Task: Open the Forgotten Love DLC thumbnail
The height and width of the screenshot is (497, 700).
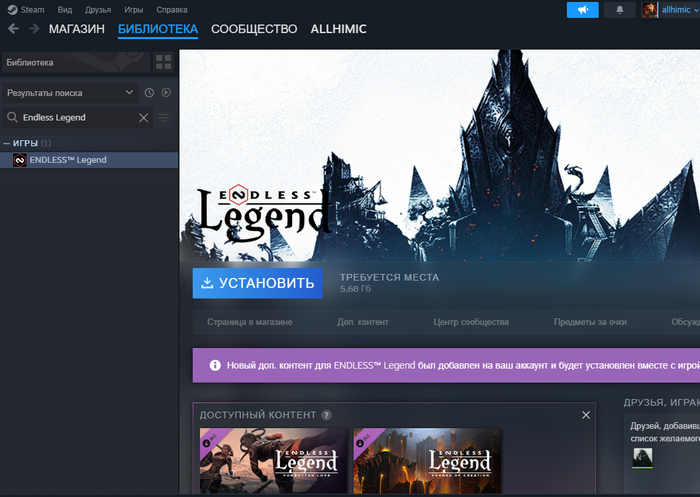Action: pos(273,461)
